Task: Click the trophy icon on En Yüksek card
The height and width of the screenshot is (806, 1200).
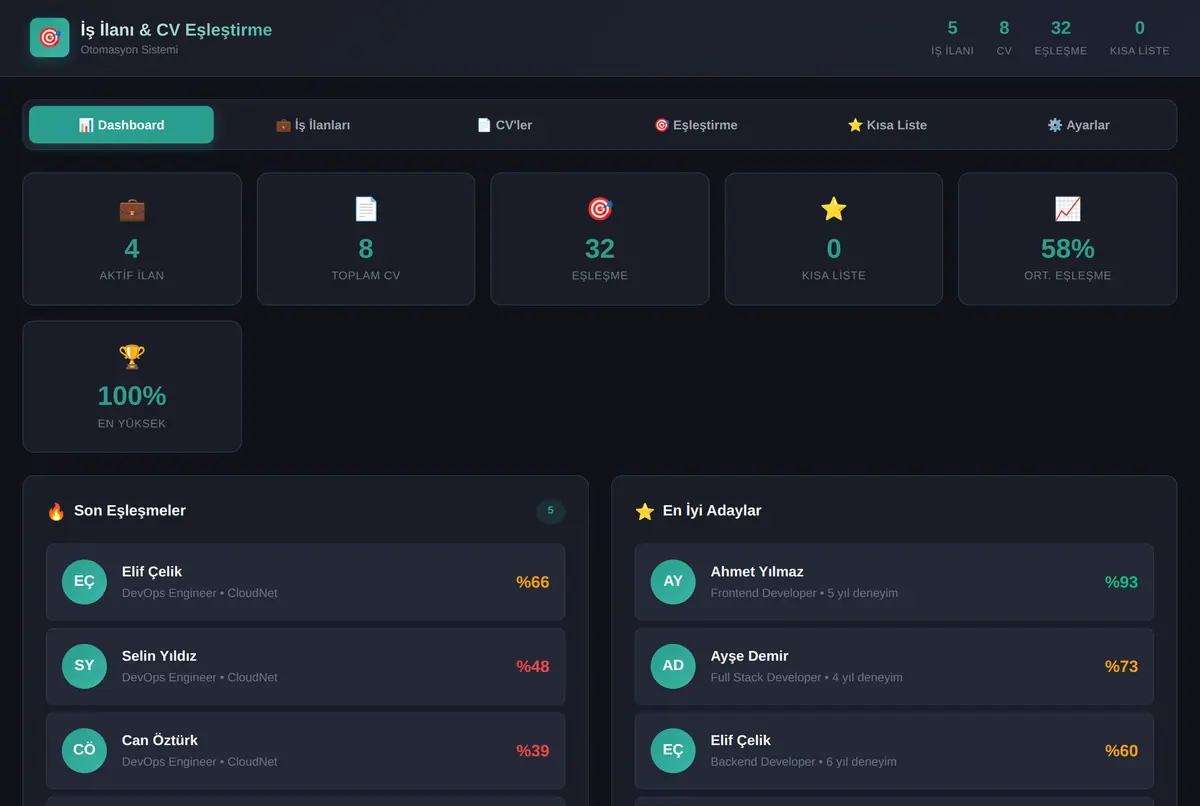Action: pyautogui.click(x=132, y=357)
